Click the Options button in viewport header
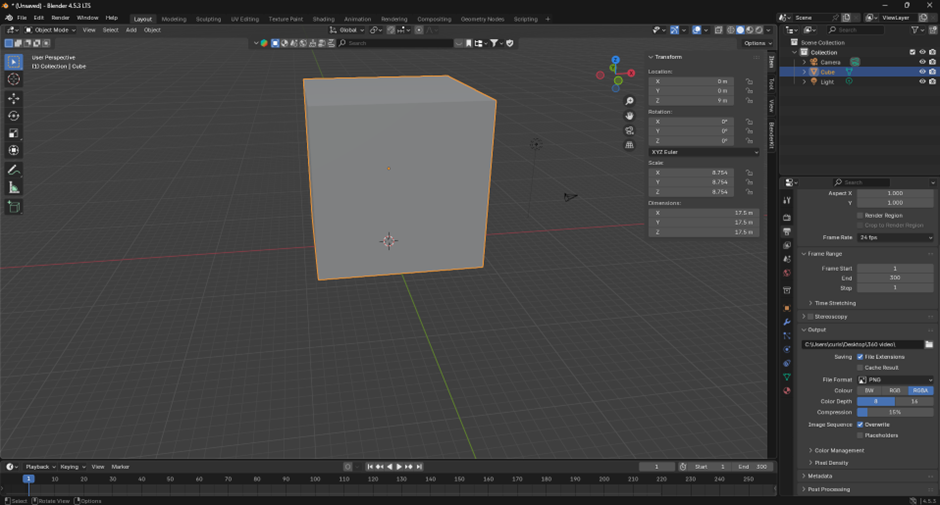Image resolution: width=940 pixels, height=505 pixels. point(757,43)
